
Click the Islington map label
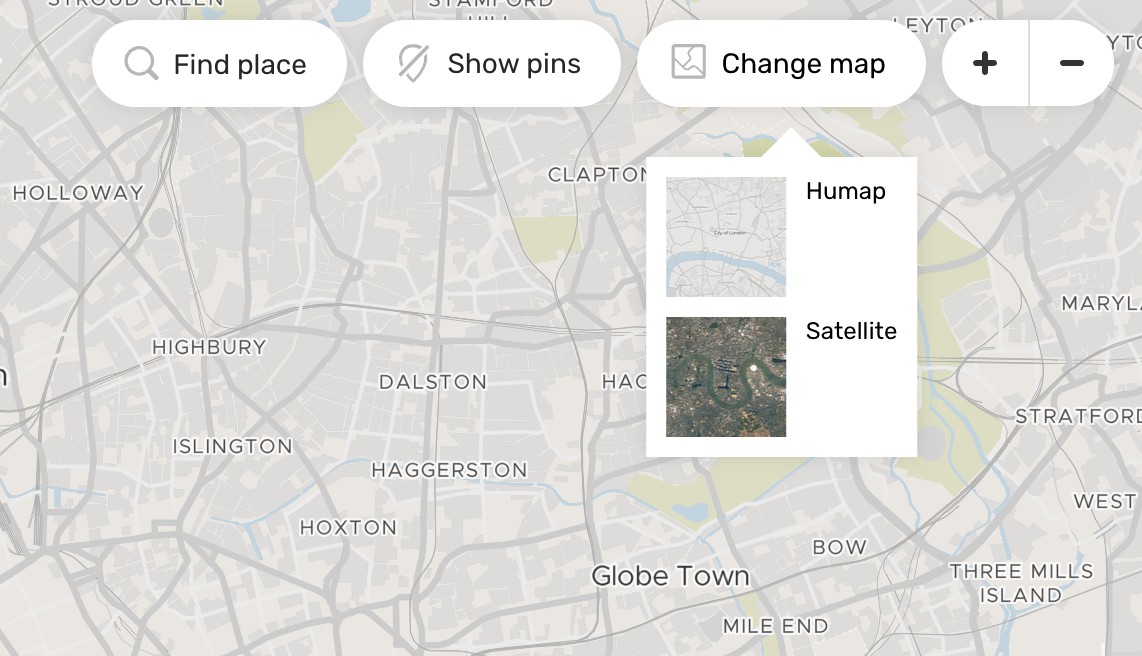tap(232, 445)
